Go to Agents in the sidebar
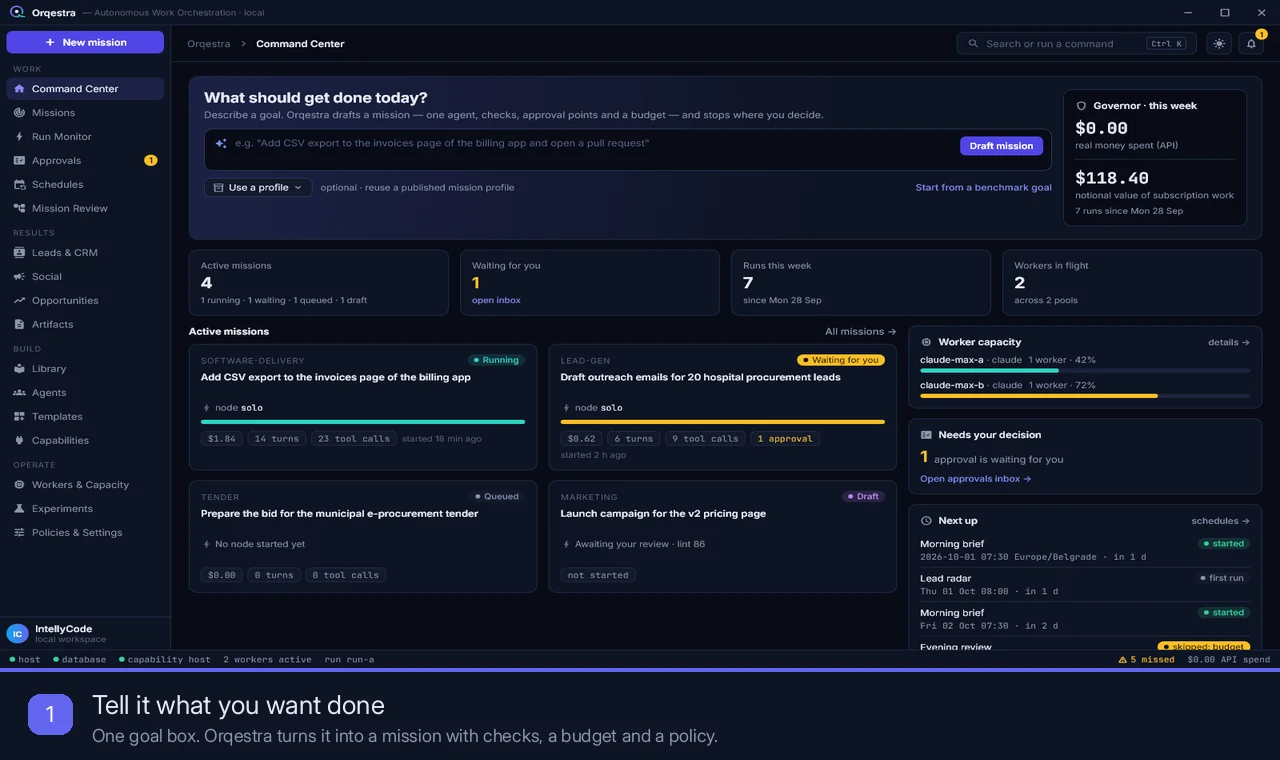The width and height of the screenshot is (1280, 760). coord(85,393)
